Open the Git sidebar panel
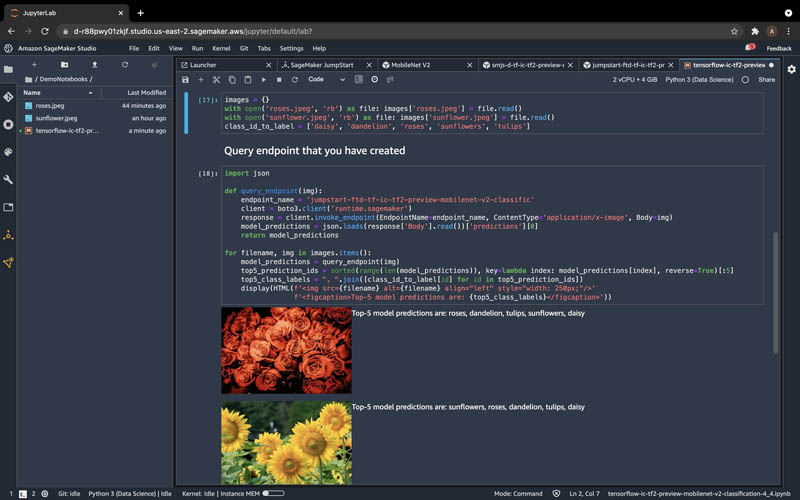Screen dimensions: 800x500 (x=8, y=96)
